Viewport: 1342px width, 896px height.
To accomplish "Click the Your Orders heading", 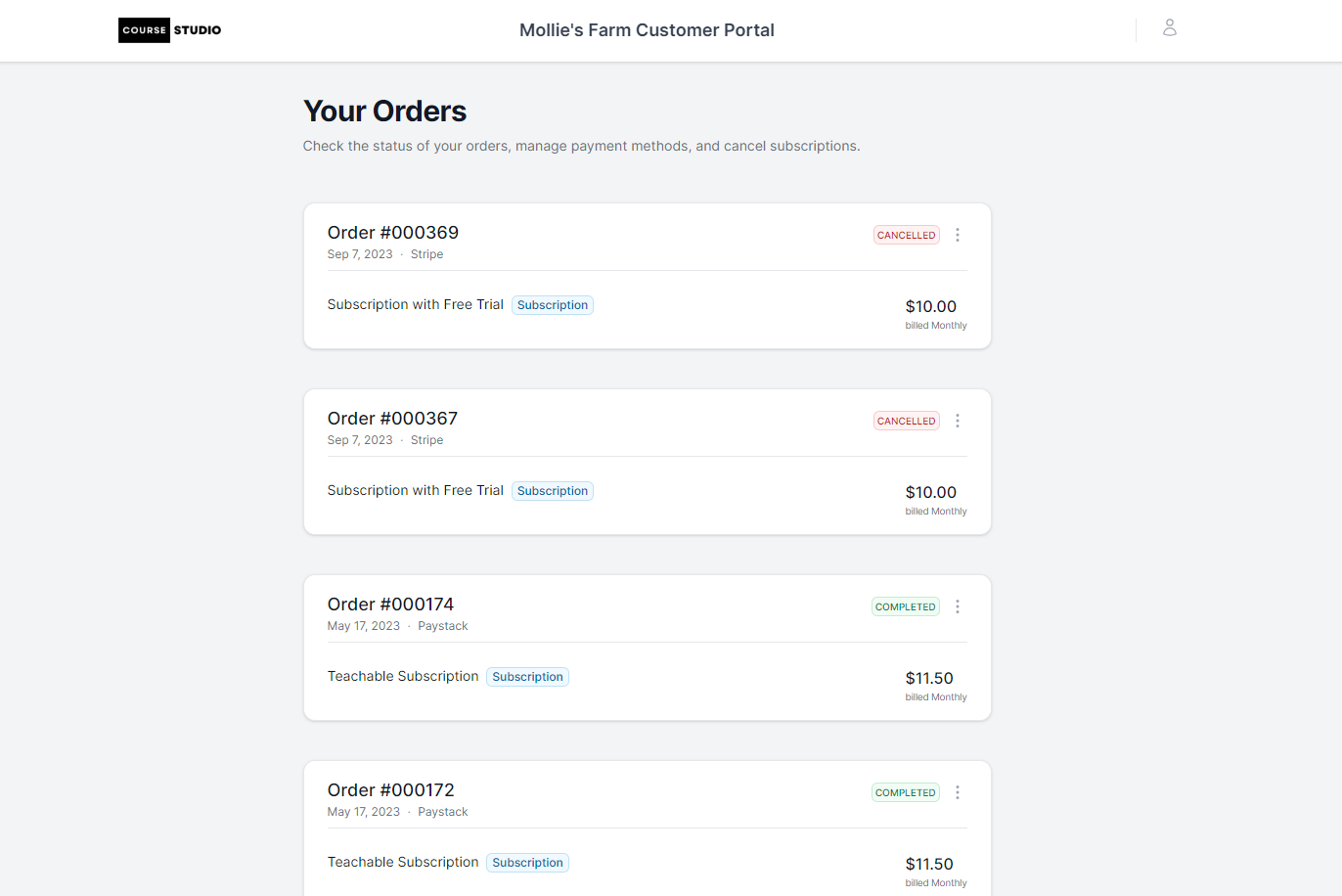I will point(384,111).
